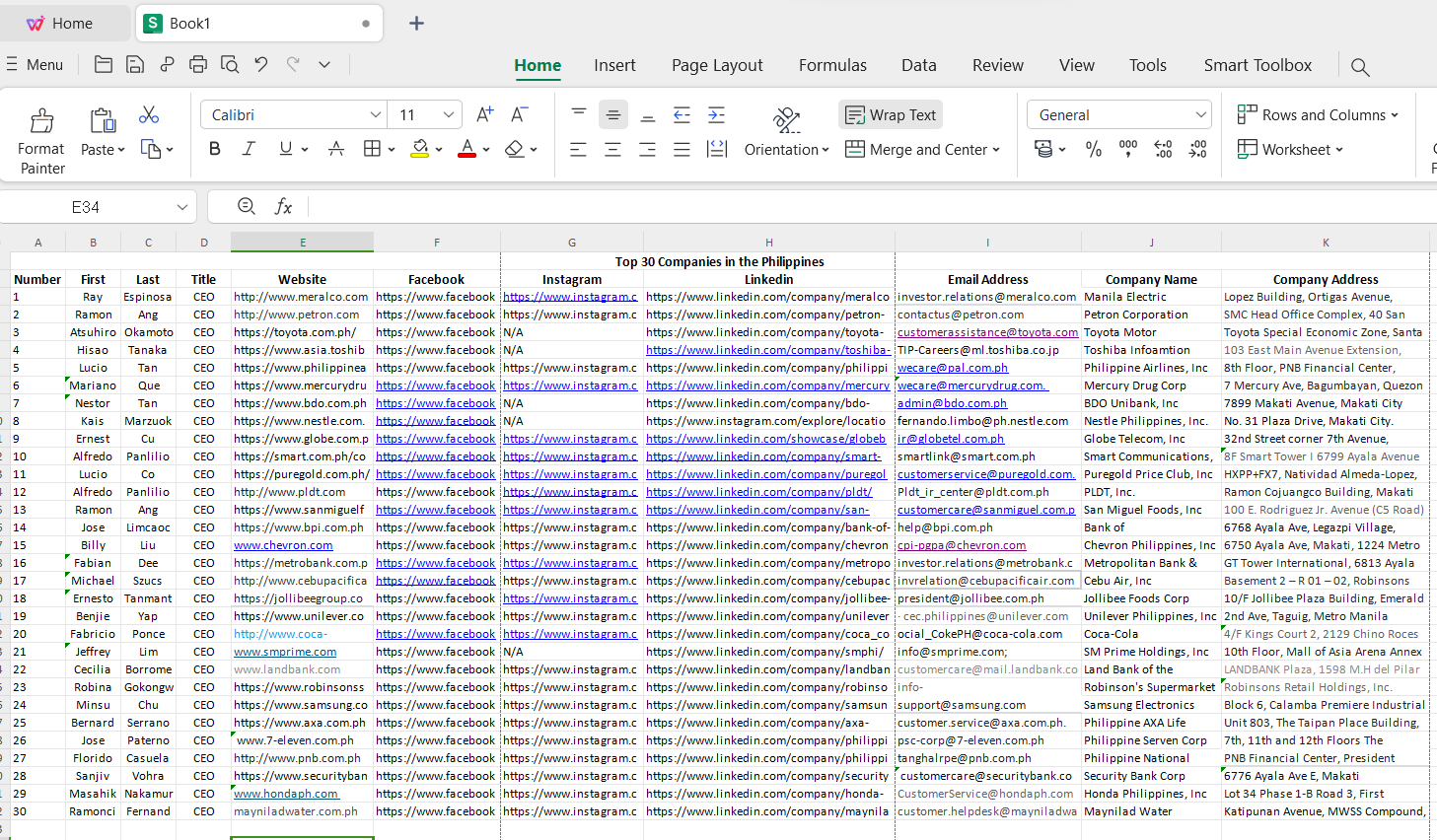Click the Print icon in quick toolbar
Viewport: 1437px width, 840px height.
point(198,65)
